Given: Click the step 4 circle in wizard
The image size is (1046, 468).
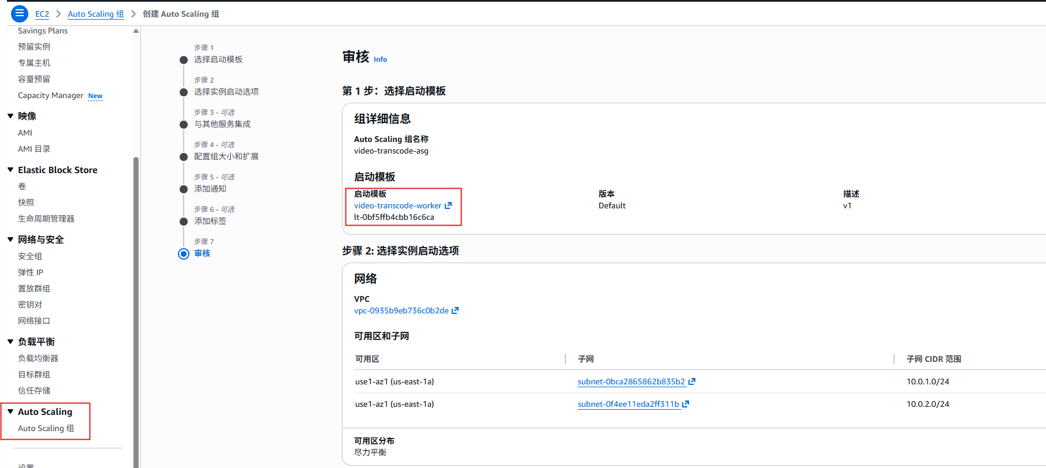Looking at the screenshot, I should (183, 157).
